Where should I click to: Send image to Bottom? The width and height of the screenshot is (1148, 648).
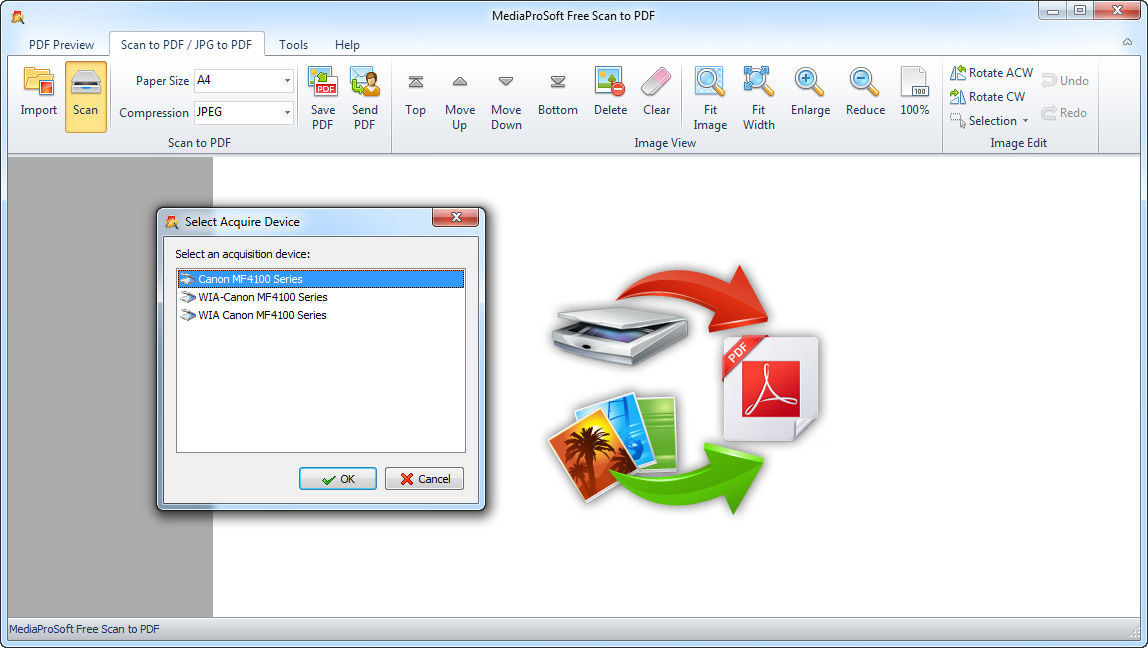558,96
